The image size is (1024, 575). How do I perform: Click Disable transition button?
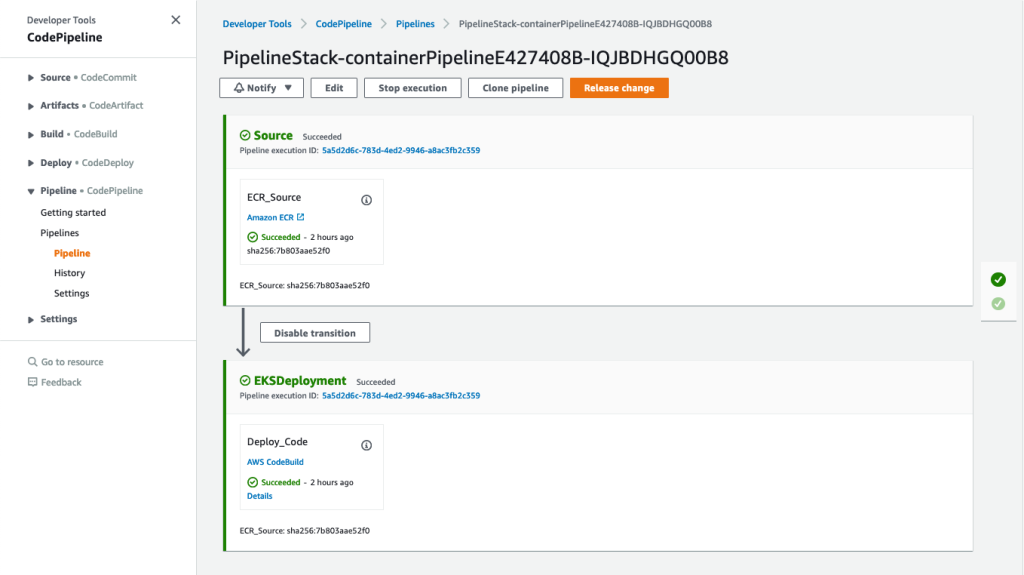[x=315, y=333]
